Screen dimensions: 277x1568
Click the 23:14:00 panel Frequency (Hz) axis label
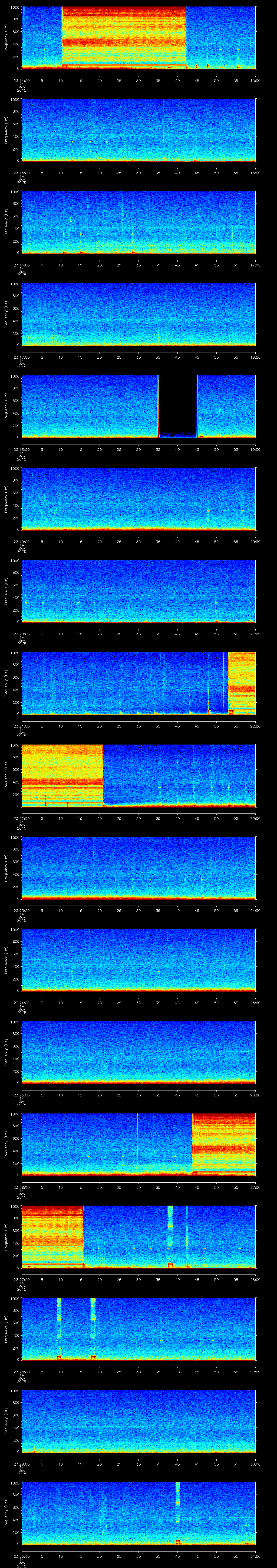(6, 38)
